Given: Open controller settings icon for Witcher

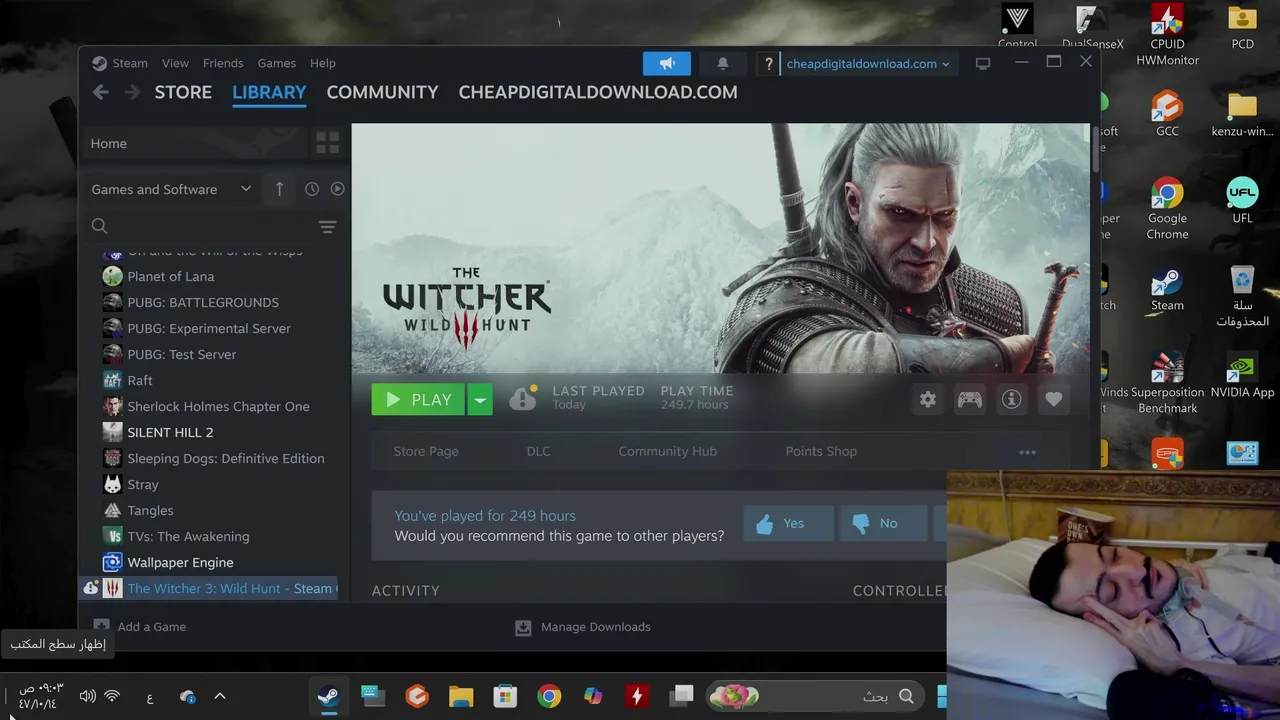Looking at the screenshot, I should (x=969, y=399).
